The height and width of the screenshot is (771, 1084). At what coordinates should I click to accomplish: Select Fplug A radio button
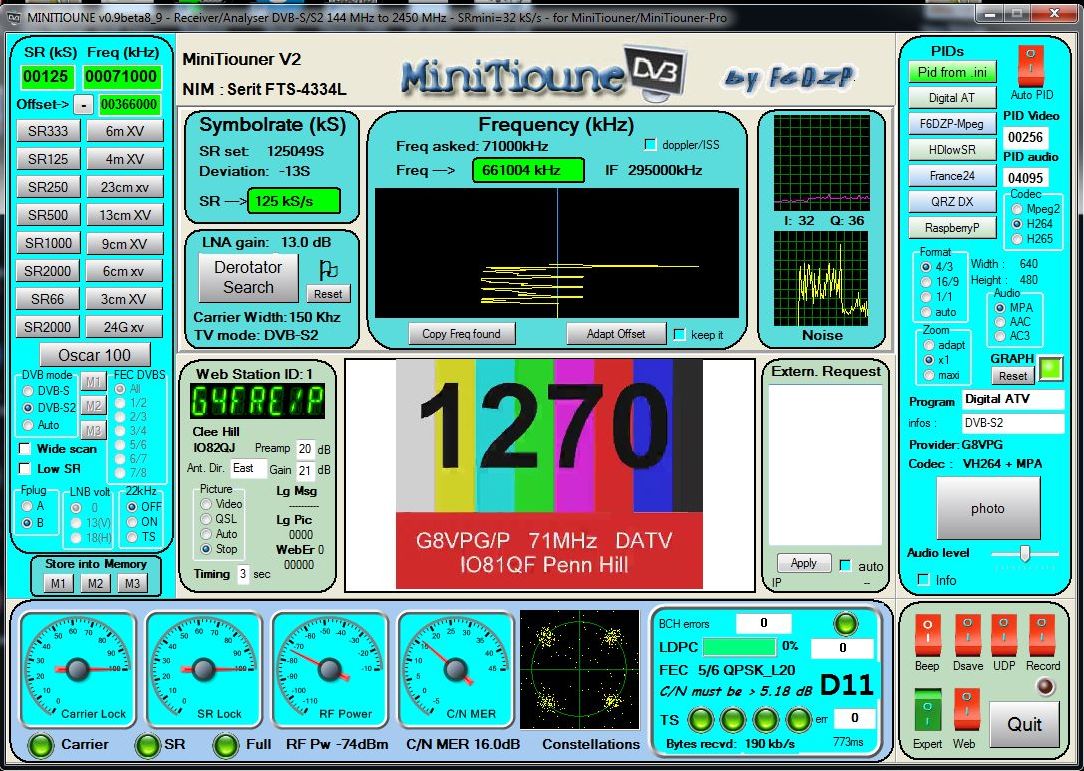click(27, 506)
